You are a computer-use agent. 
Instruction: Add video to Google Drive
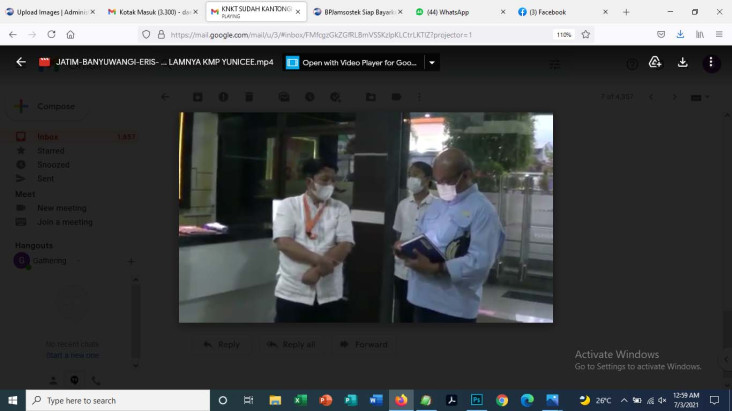click(x=655, y=62)
